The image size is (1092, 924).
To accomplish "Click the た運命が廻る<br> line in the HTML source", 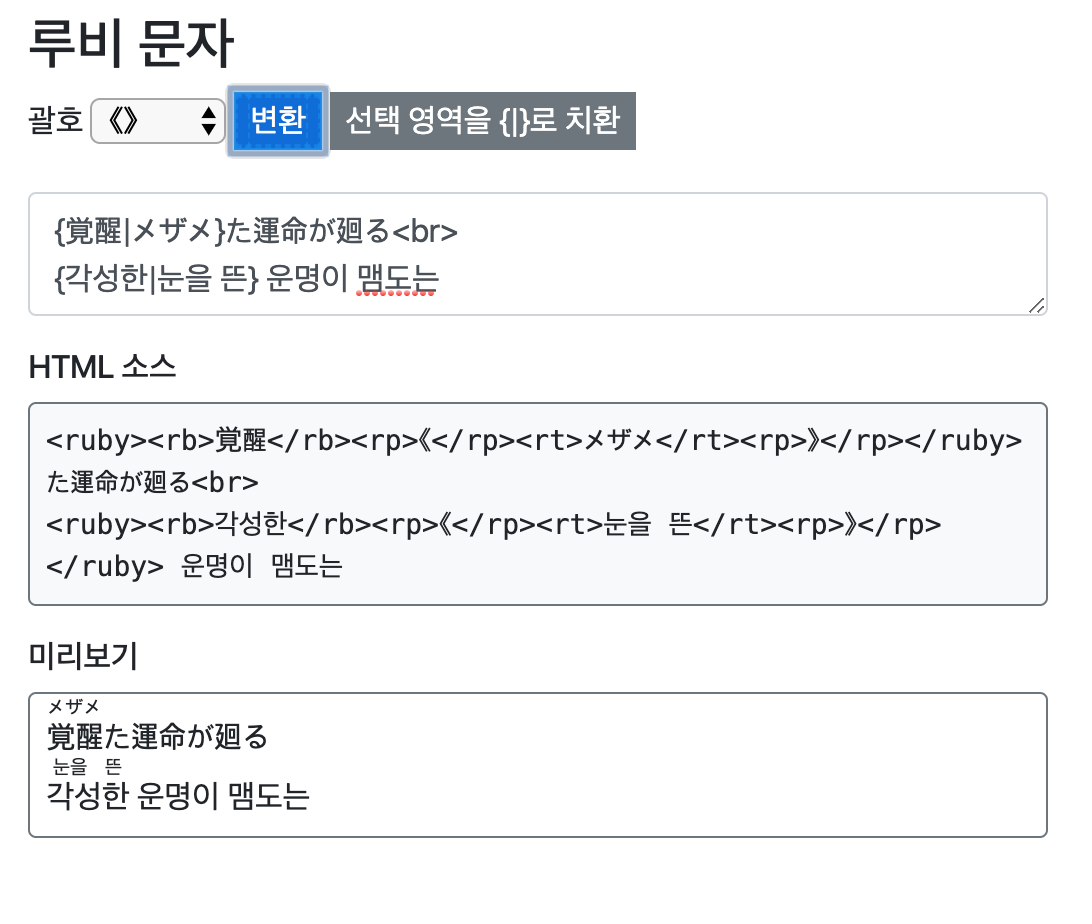I will click(153, 483).
